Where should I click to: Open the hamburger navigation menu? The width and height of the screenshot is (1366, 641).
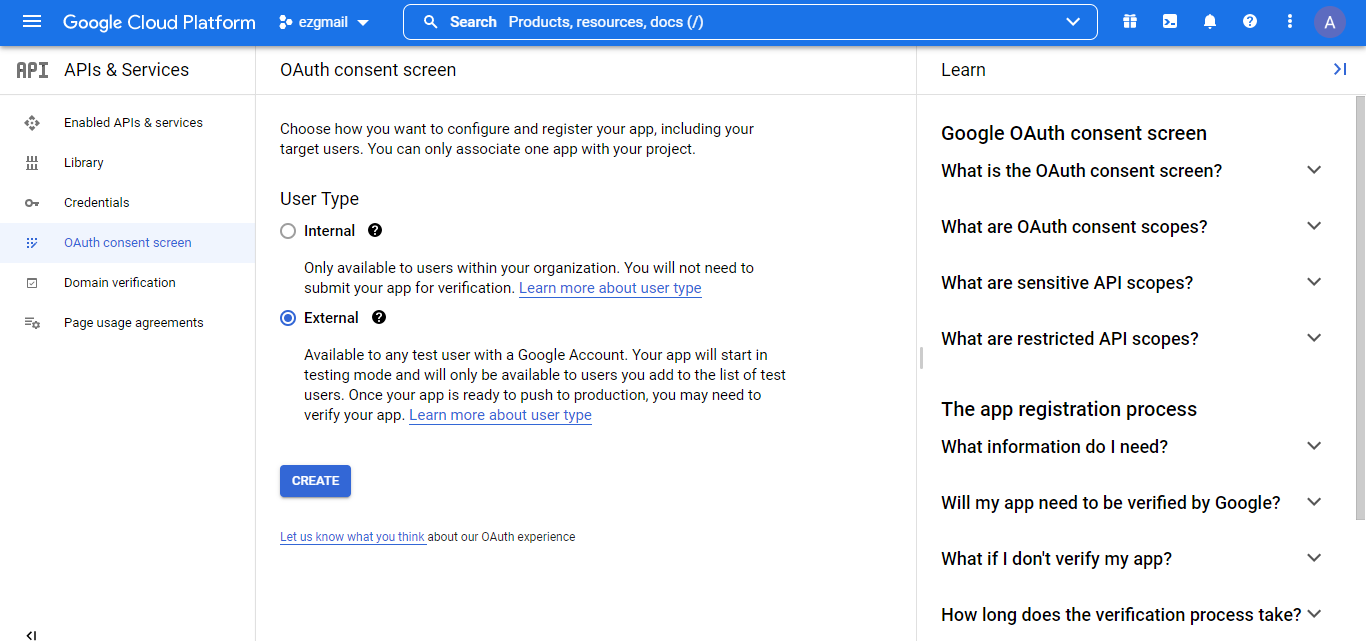click(32, 22)
